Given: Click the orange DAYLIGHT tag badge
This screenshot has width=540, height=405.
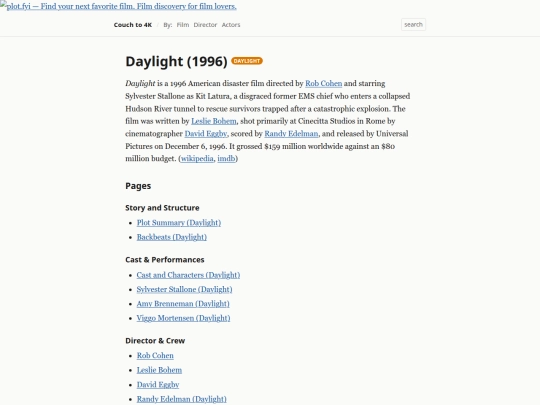Looking at the screenshot, I should 247,61.
